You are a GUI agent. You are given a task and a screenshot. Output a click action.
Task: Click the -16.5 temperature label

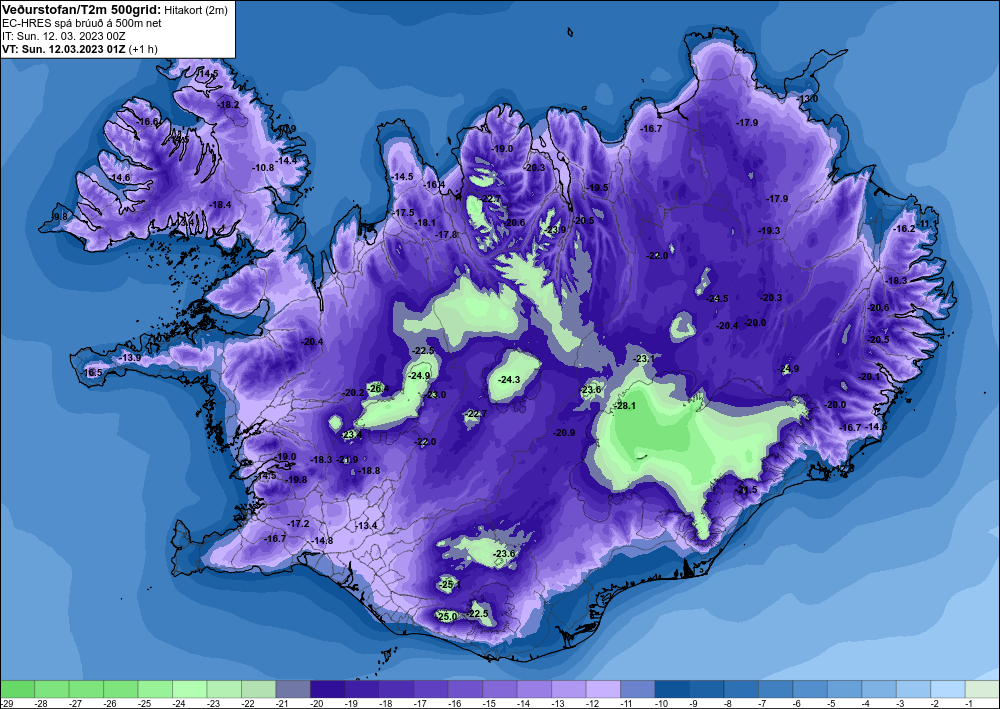tap(91, 372)
